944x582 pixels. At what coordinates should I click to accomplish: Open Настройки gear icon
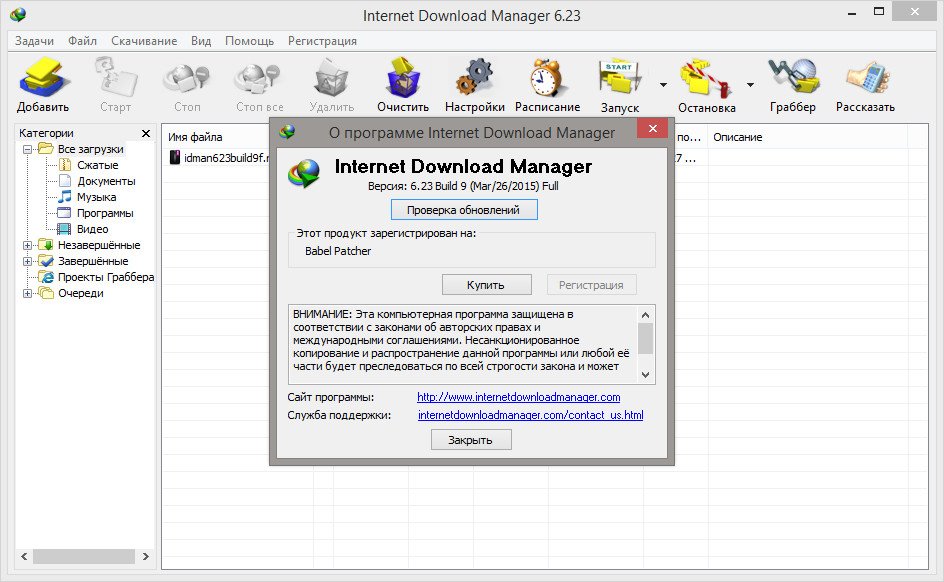click(475, 78)
